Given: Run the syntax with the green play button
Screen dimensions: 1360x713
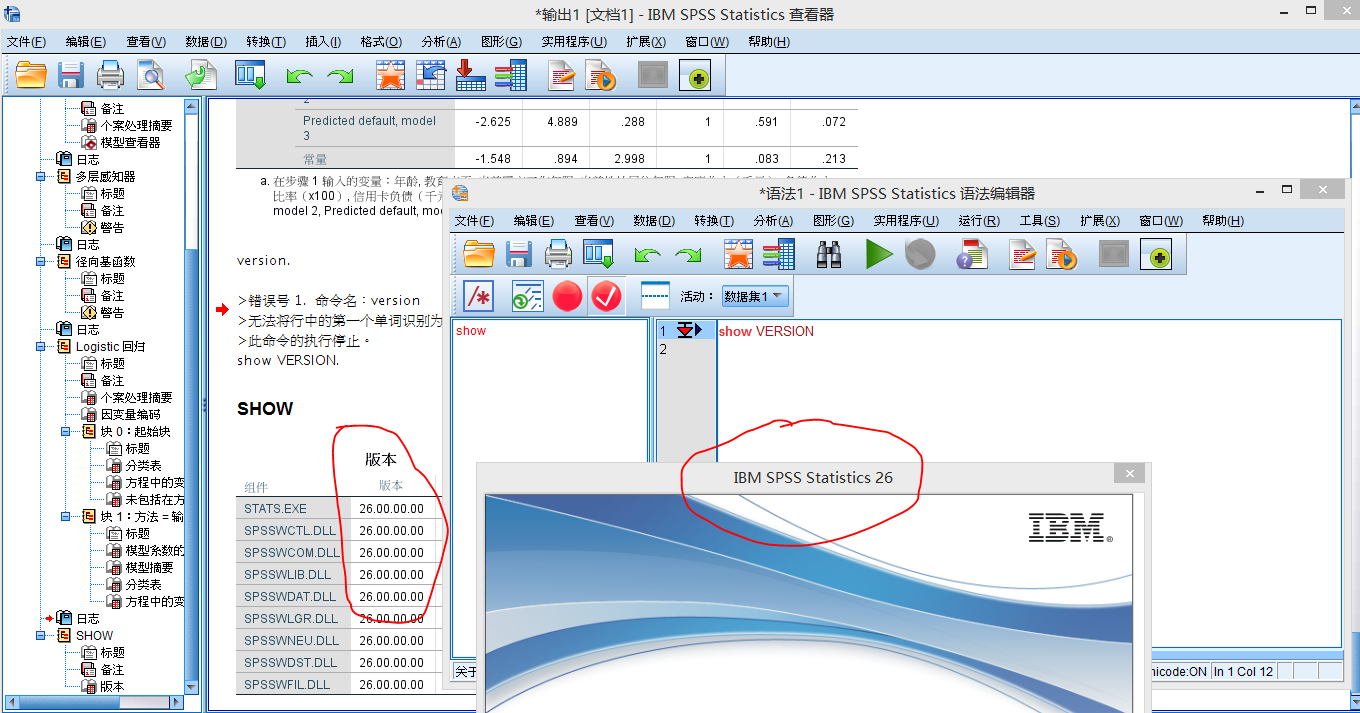Looking at the screenshot, I should click(877, 253).
